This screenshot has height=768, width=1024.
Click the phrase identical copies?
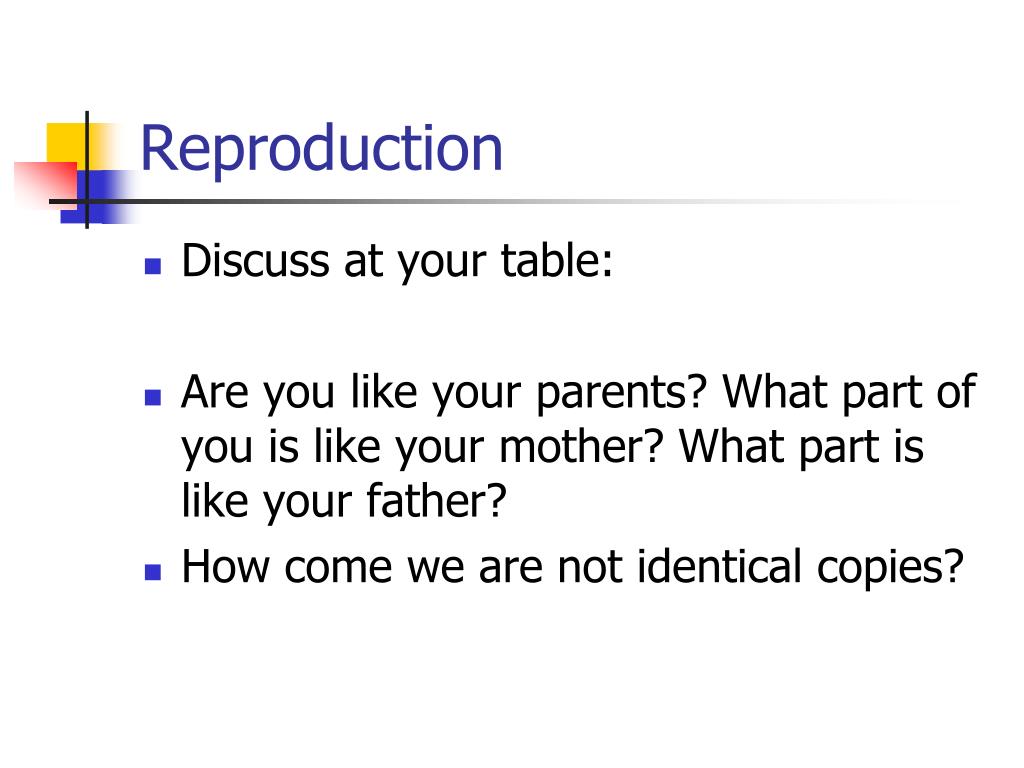coord(800,568)
